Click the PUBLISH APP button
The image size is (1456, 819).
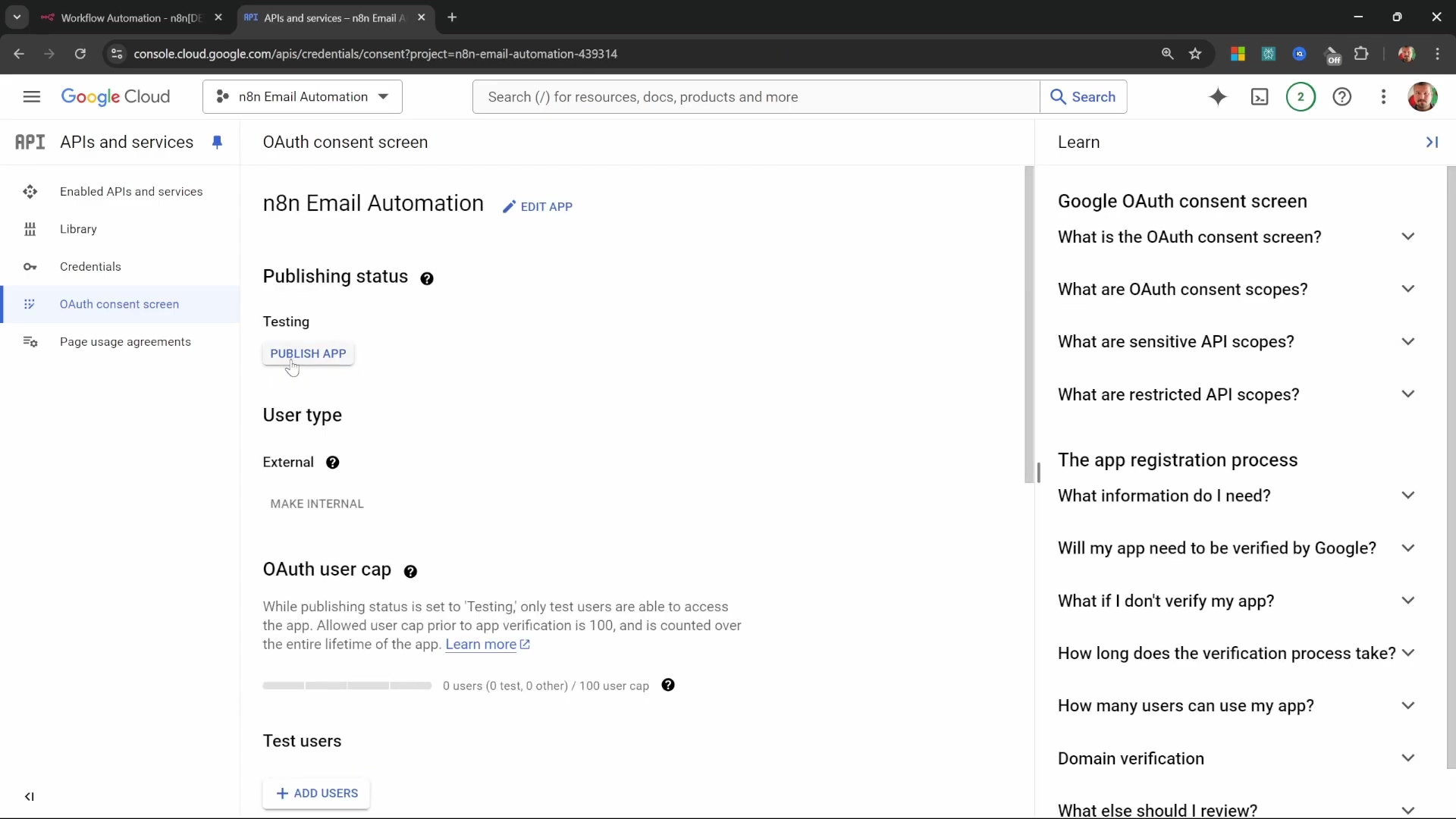[x=308, y=353]
